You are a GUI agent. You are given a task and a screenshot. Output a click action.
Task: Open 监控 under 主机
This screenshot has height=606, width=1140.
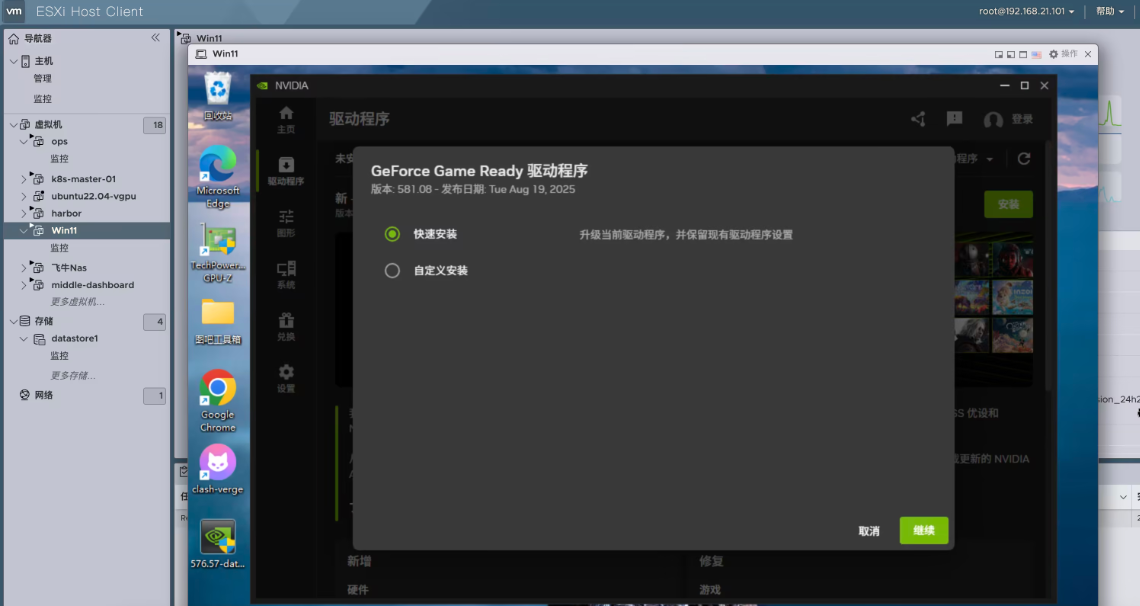click(x=42, y=99)
